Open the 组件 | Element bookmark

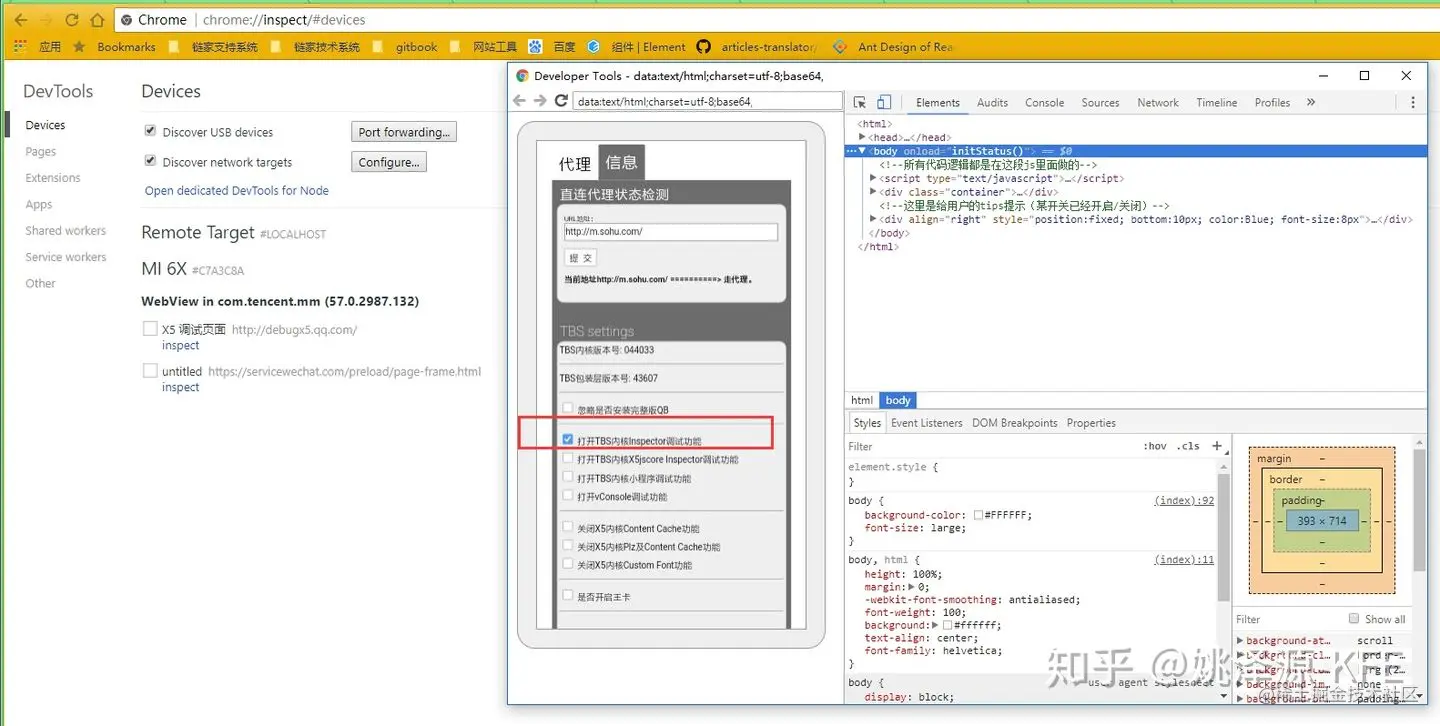tap(637, 47)
